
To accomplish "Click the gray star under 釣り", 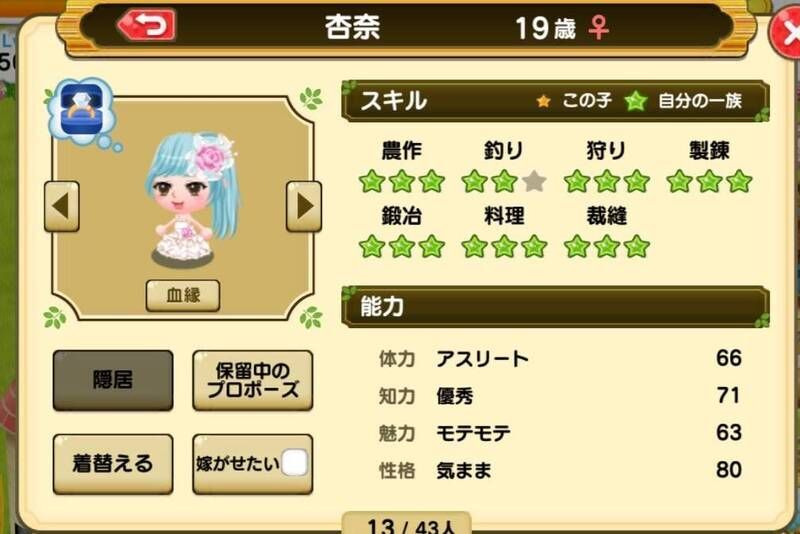I will click(x=534, y=181).
